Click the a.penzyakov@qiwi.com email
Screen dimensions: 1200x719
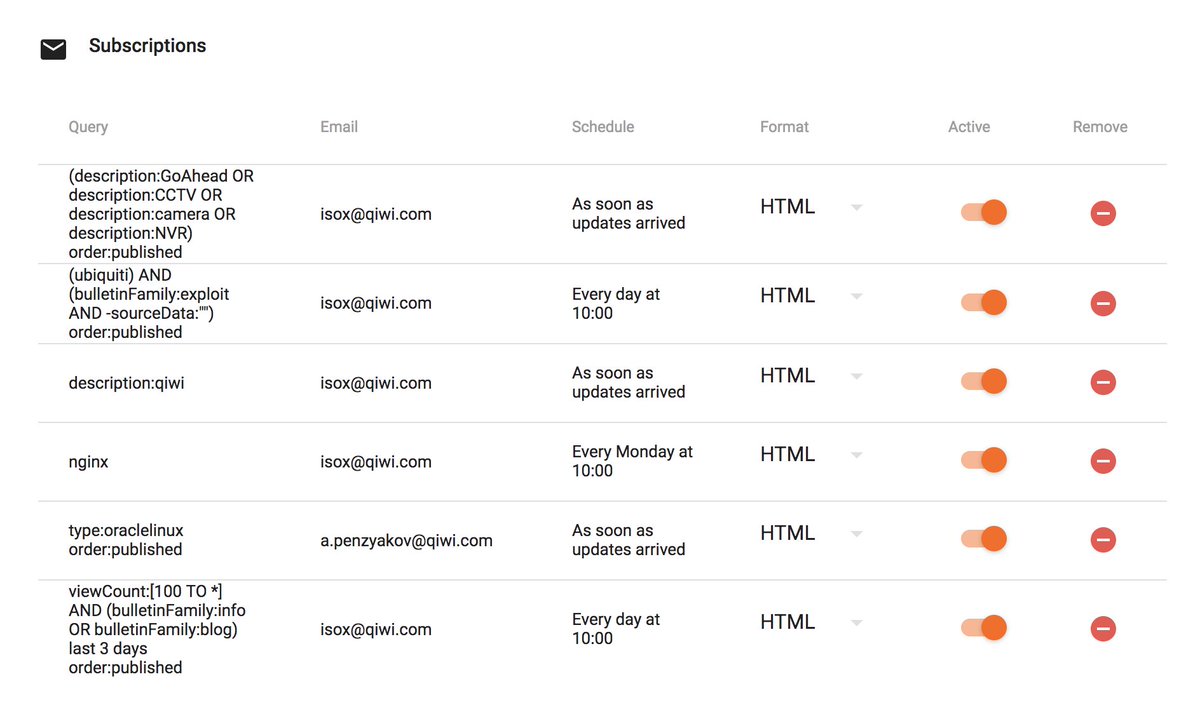(406, 541)
